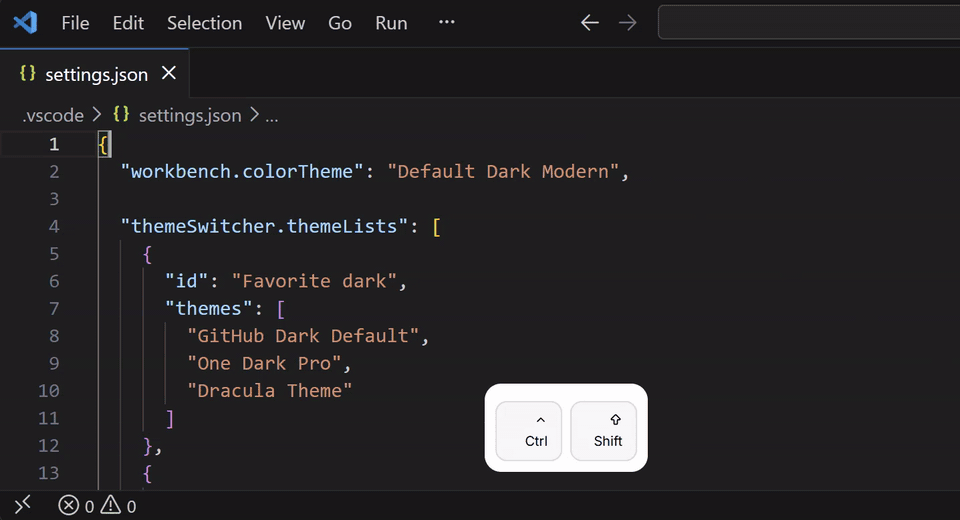Click the opening brace on line 5
The width and height of the screenshot is (960, 520).
[148, 254]
